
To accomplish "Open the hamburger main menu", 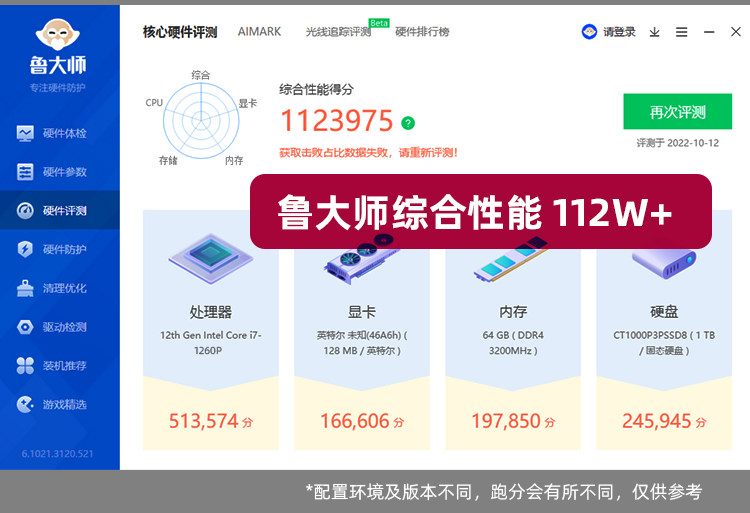I will pyautogui.click(x=682, y=32).
